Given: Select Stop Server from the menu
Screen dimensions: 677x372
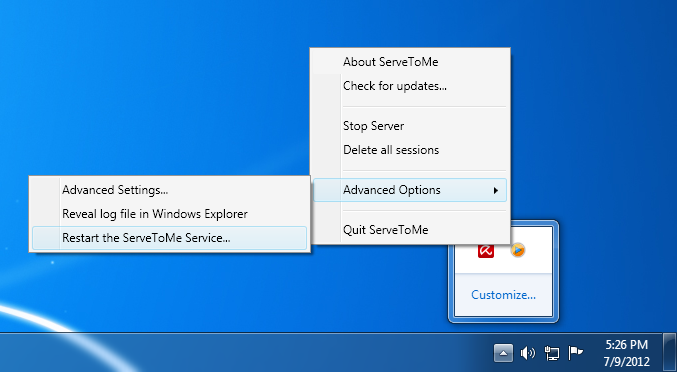Looking at the screenshot, I should click(410, 126).
